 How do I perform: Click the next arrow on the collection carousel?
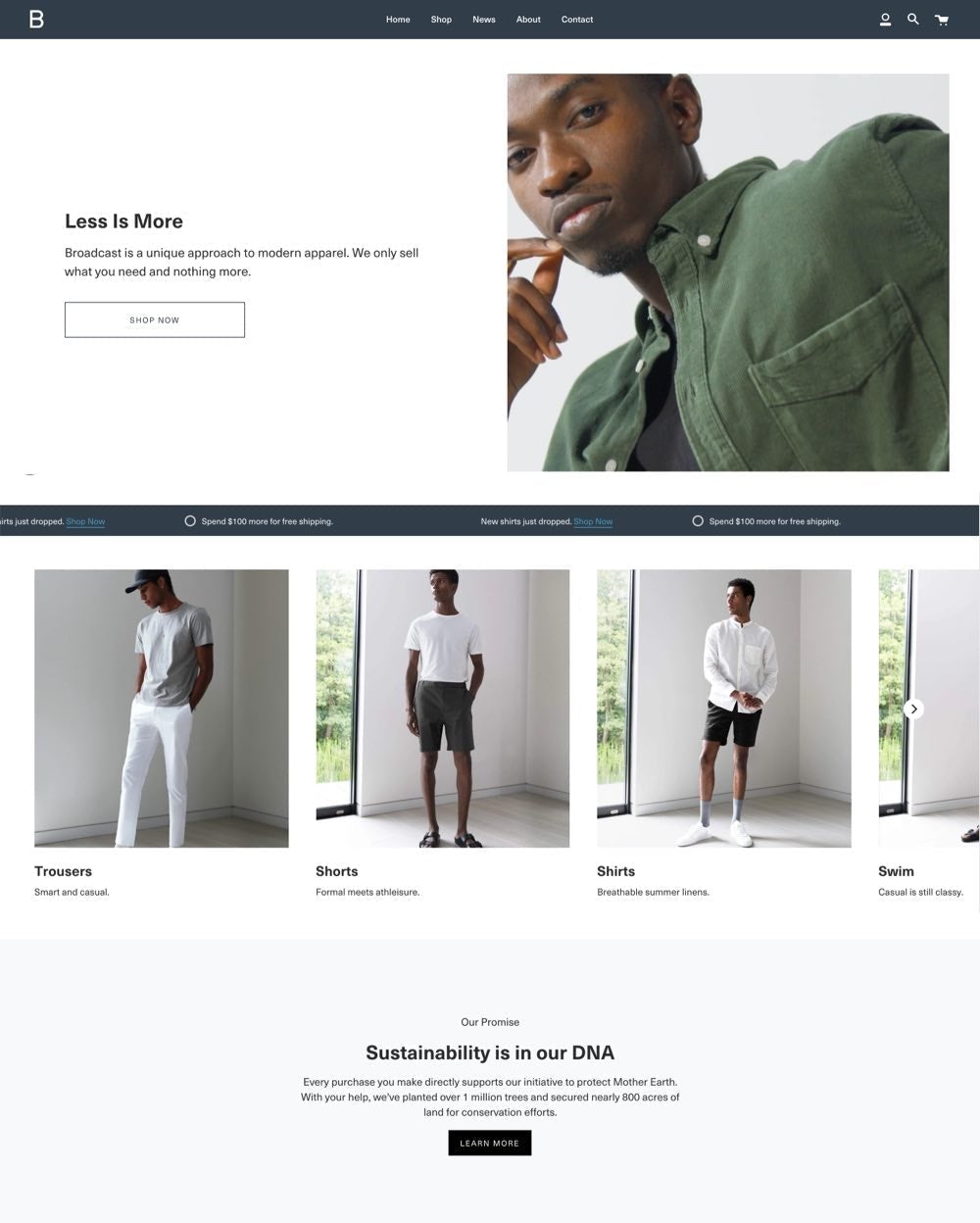[913, 709]
